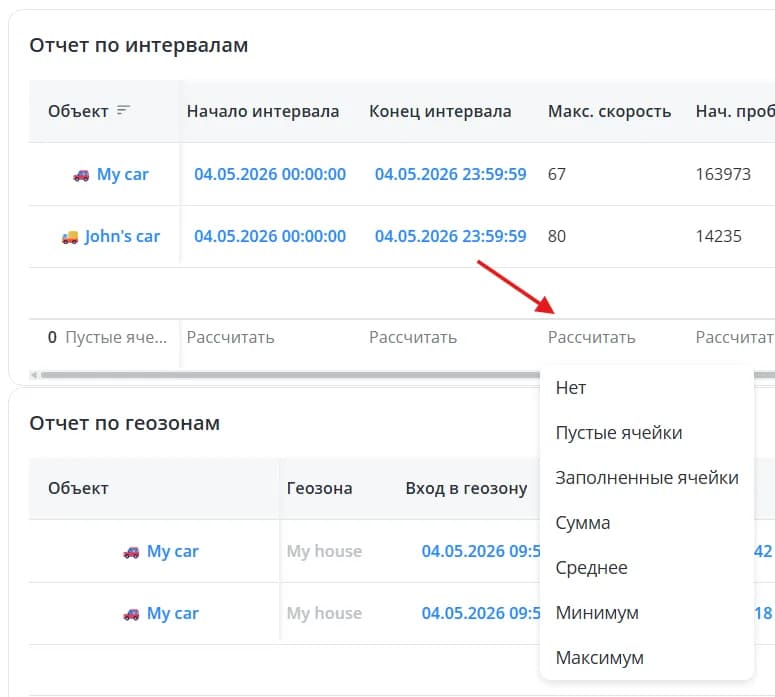The image size is (775, 697).
Task: Click Объект header in interval report
Action: click(78, 111)
